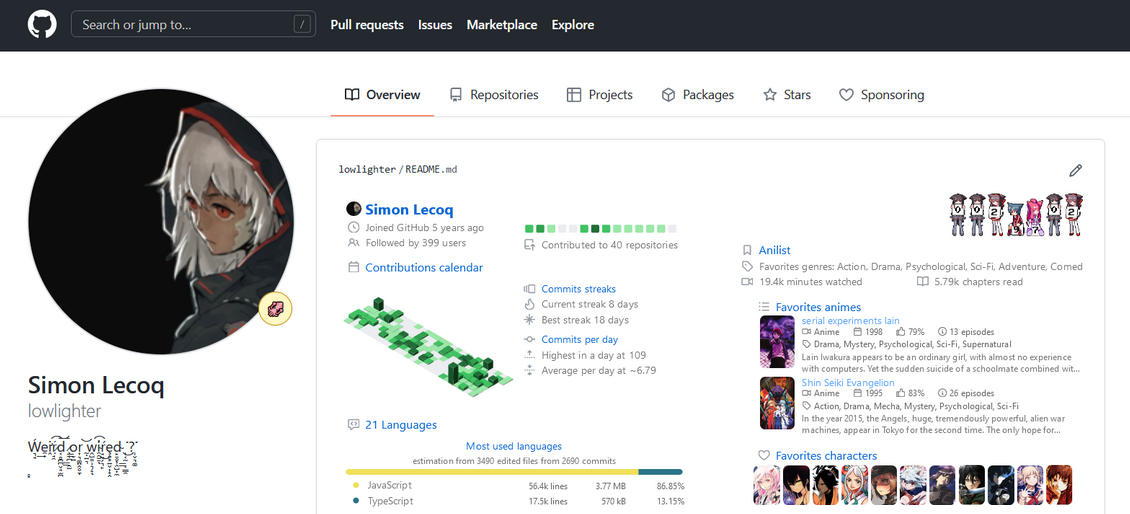Click the pencil icon to edit README
The width and height of the screenshot is (1130, 514).
point(1075,171)
